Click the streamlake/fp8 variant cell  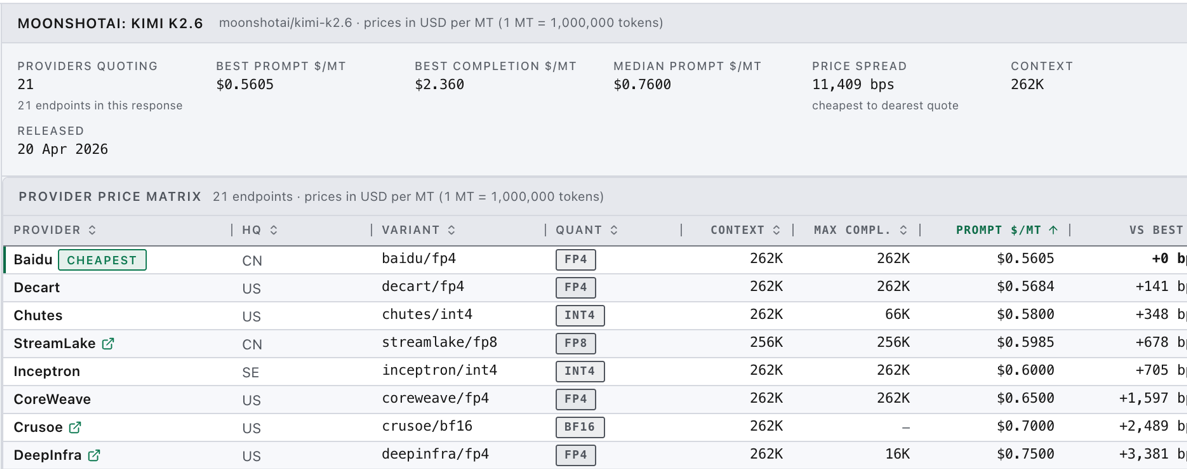[x=439, y=343]
